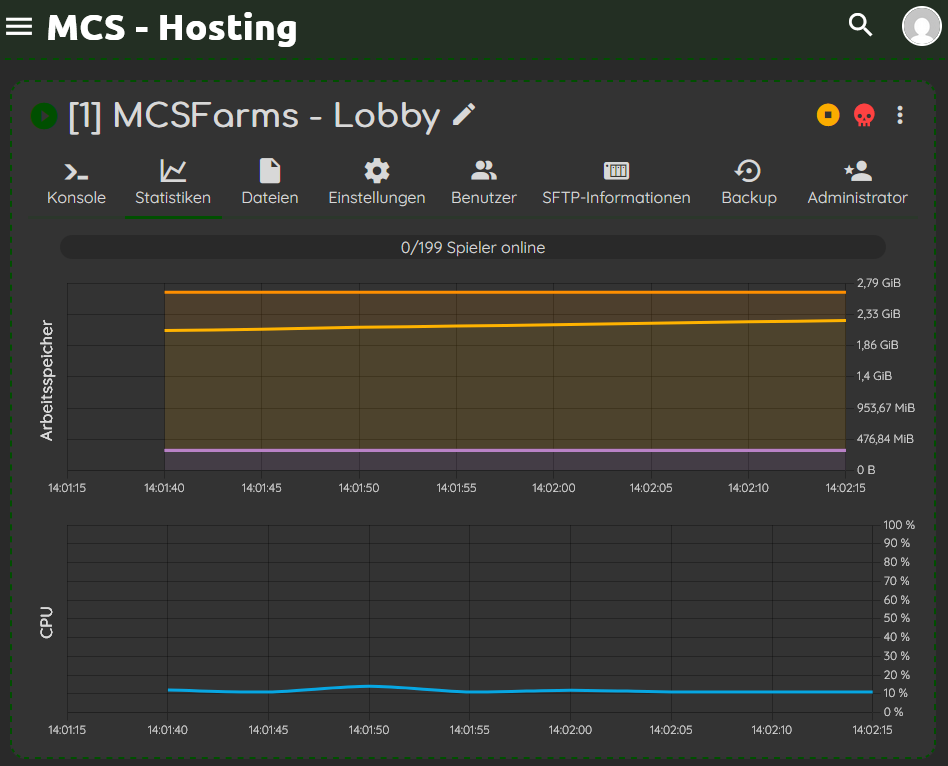The width and height of the screenshot is (948, 766).
Task: Open the Backup tab
Action: point(749,183)
